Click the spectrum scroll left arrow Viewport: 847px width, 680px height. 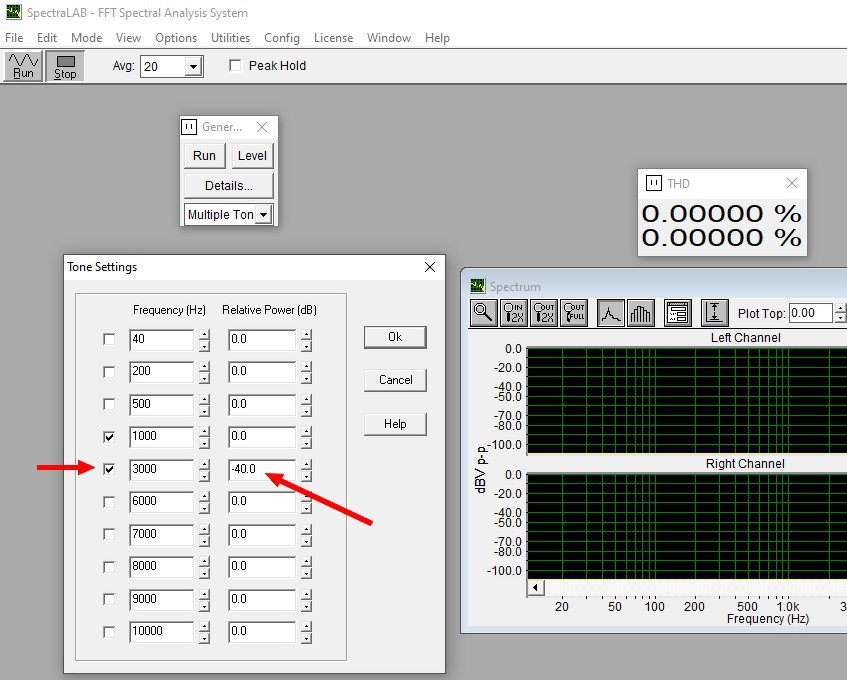[535, 587]
